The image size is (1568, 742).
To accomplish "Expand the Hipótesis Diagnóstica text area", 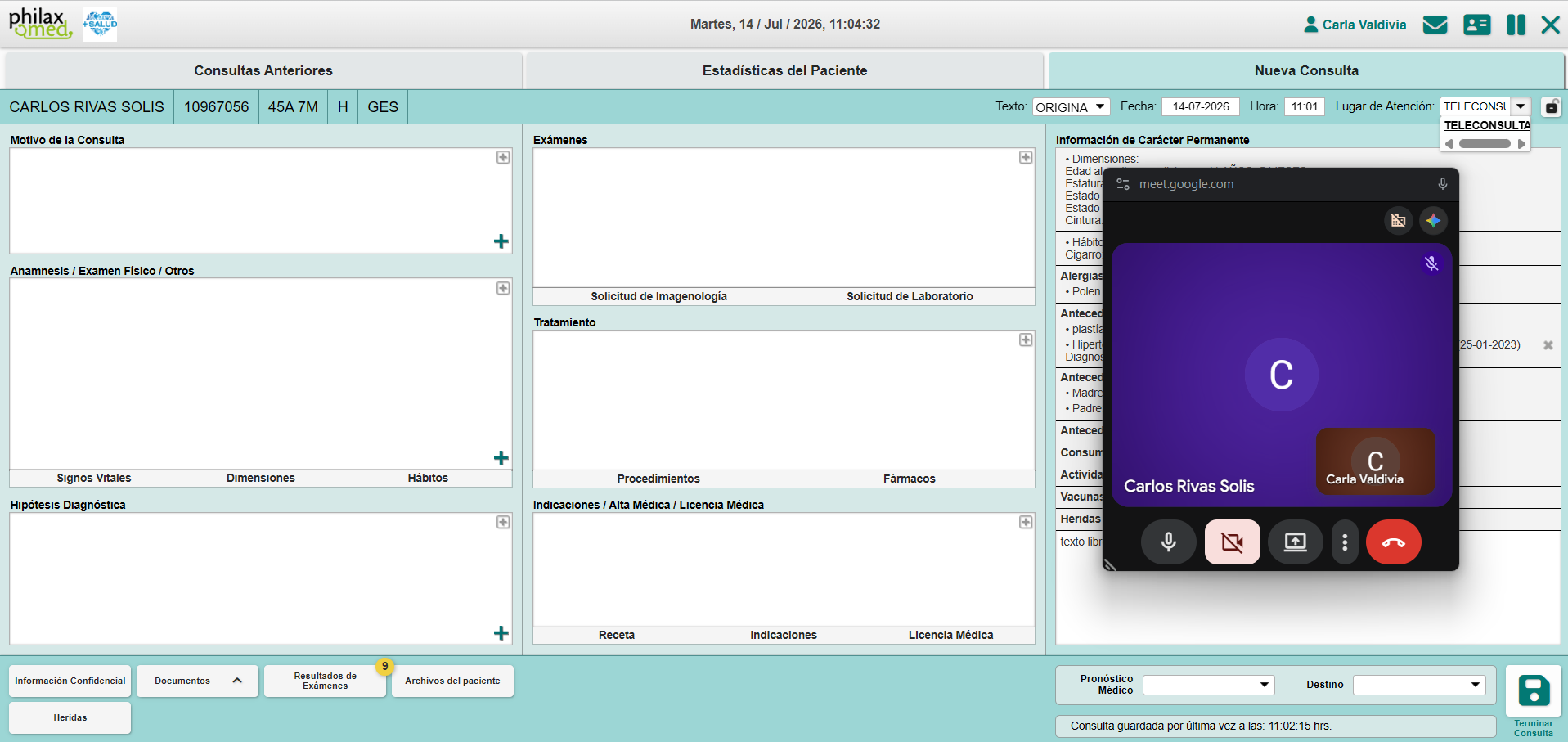I will click(x=503, y=522).
